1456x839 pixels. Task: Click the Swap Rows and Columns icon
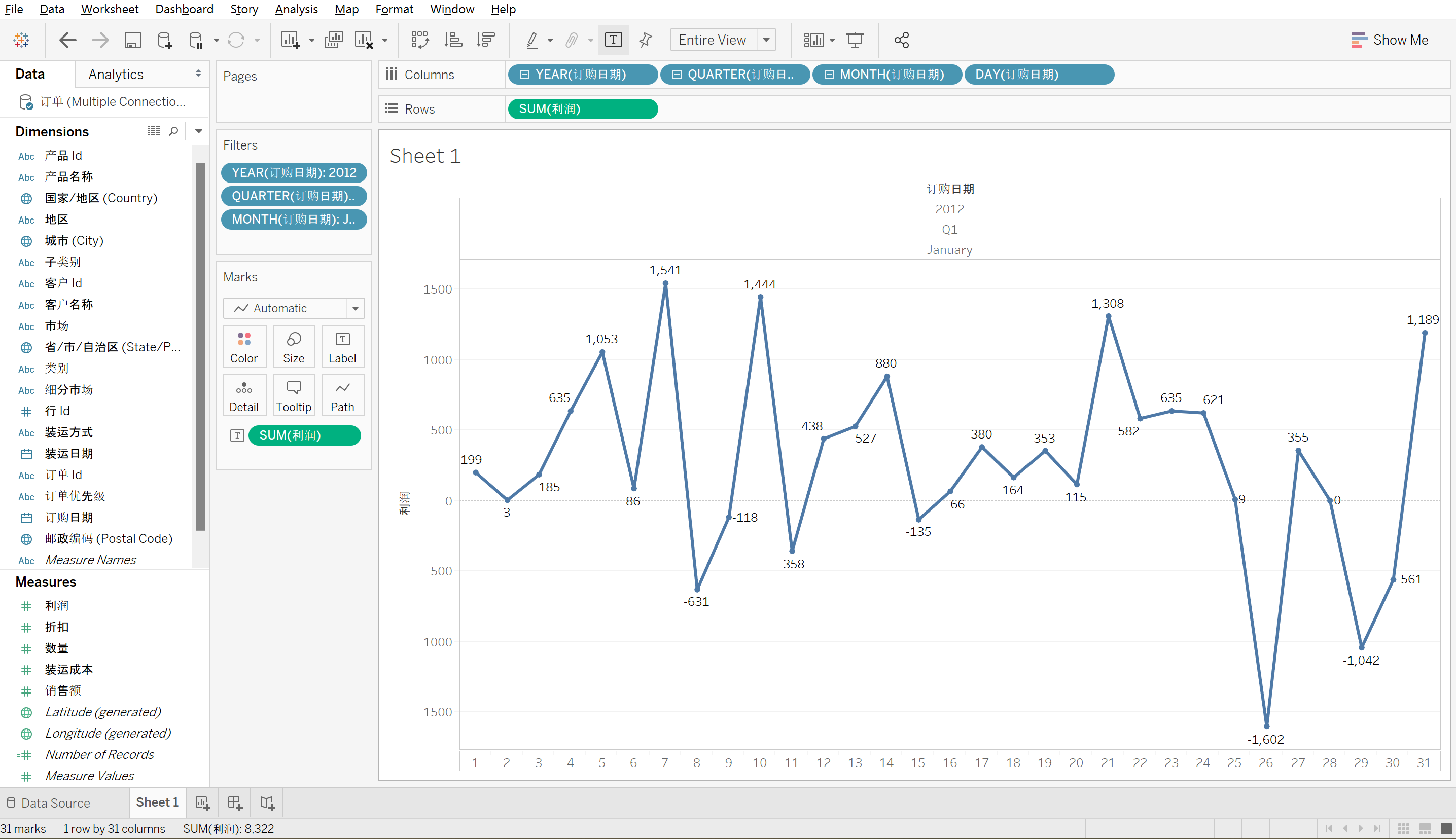point(419,40)
